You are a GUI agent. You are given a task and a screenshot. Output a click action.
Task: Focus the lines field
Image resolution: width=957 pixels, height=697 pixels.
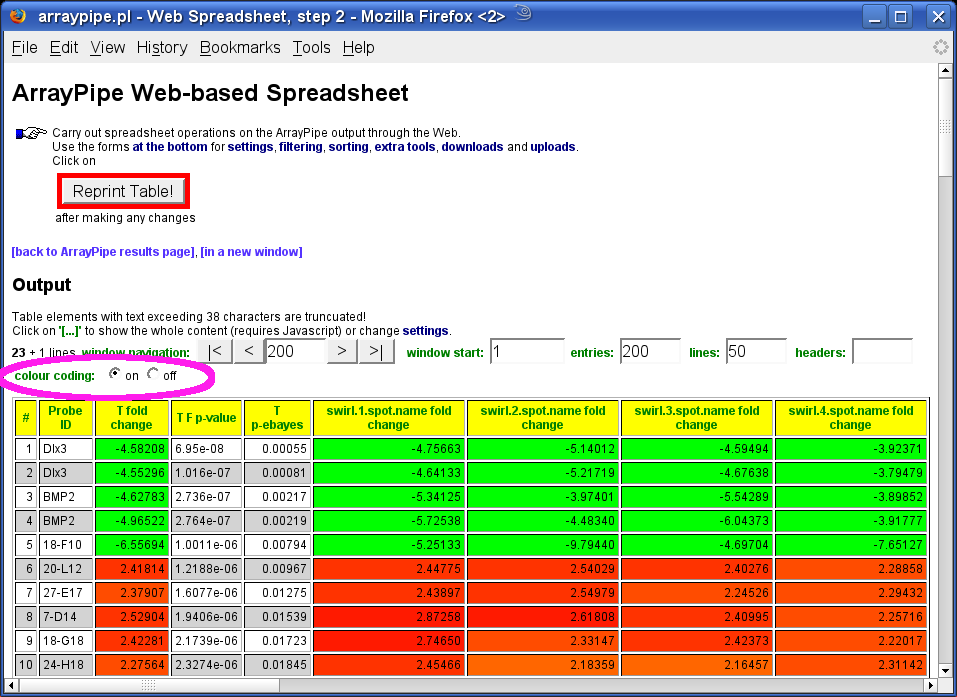click(x=756, y=352)
